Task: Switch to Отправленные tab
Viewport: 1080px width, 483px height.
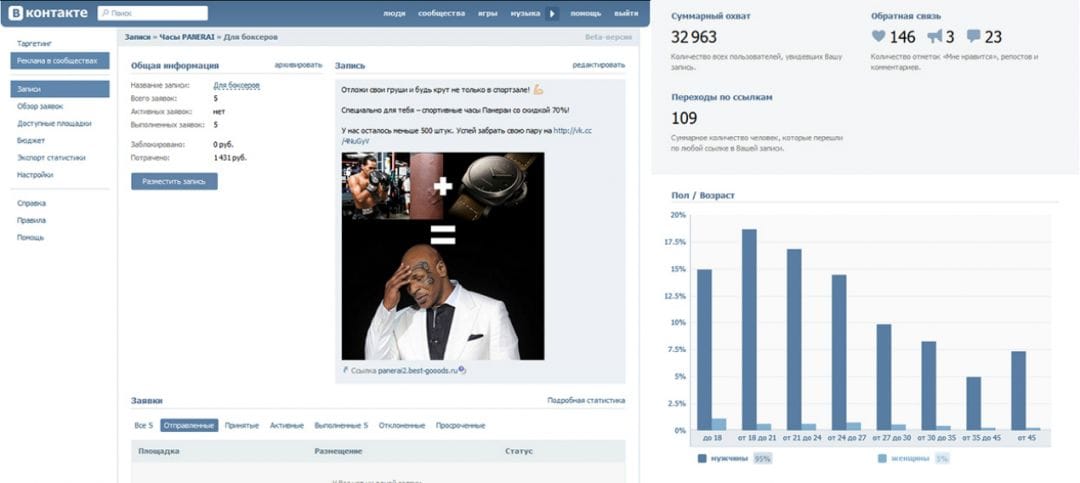Action: (x=189, y=426)
